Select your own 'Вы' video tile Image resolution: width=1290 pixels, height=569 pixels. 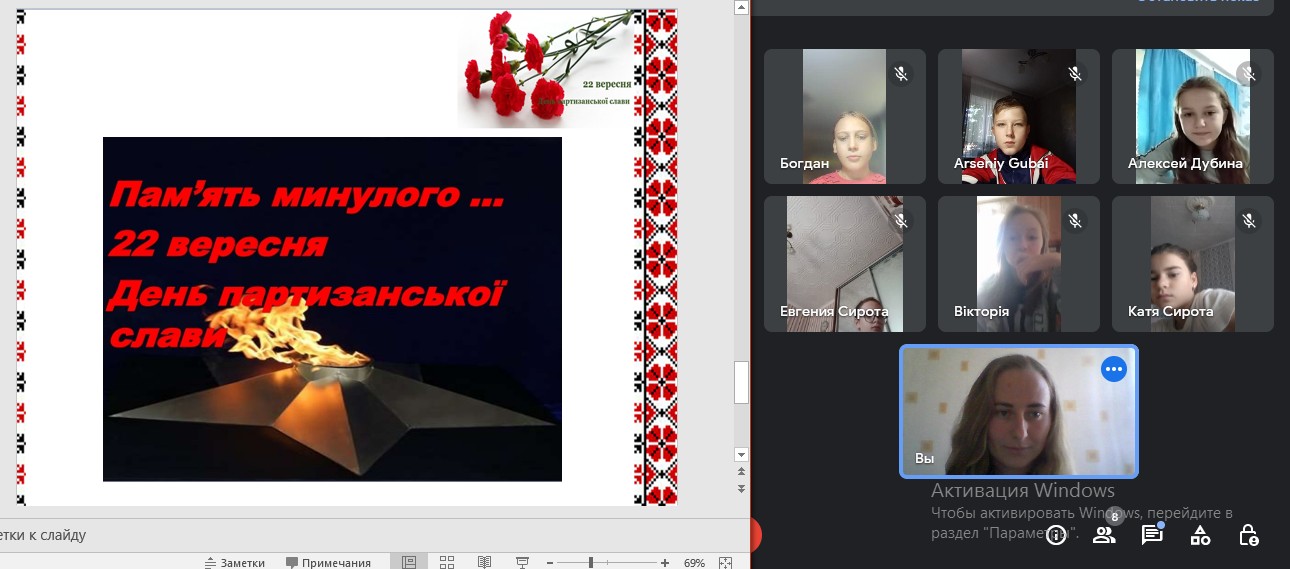click(x=1019, y=412)
